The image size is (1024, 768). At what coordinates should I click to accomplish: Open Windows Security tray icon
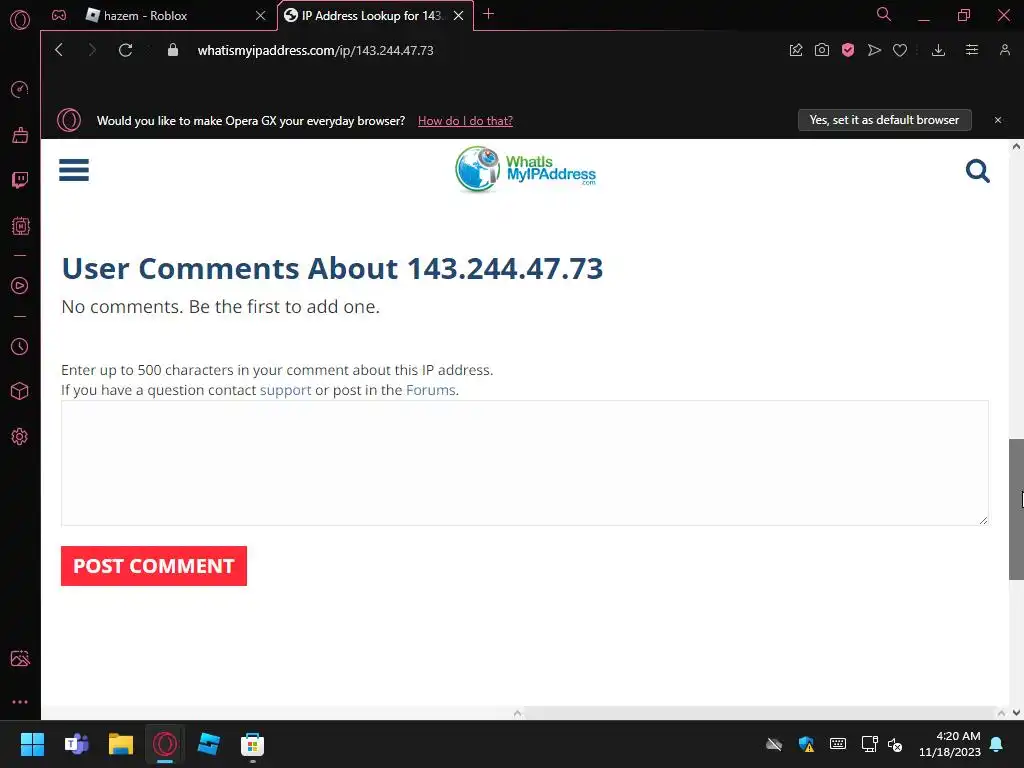tap(806, 744)
